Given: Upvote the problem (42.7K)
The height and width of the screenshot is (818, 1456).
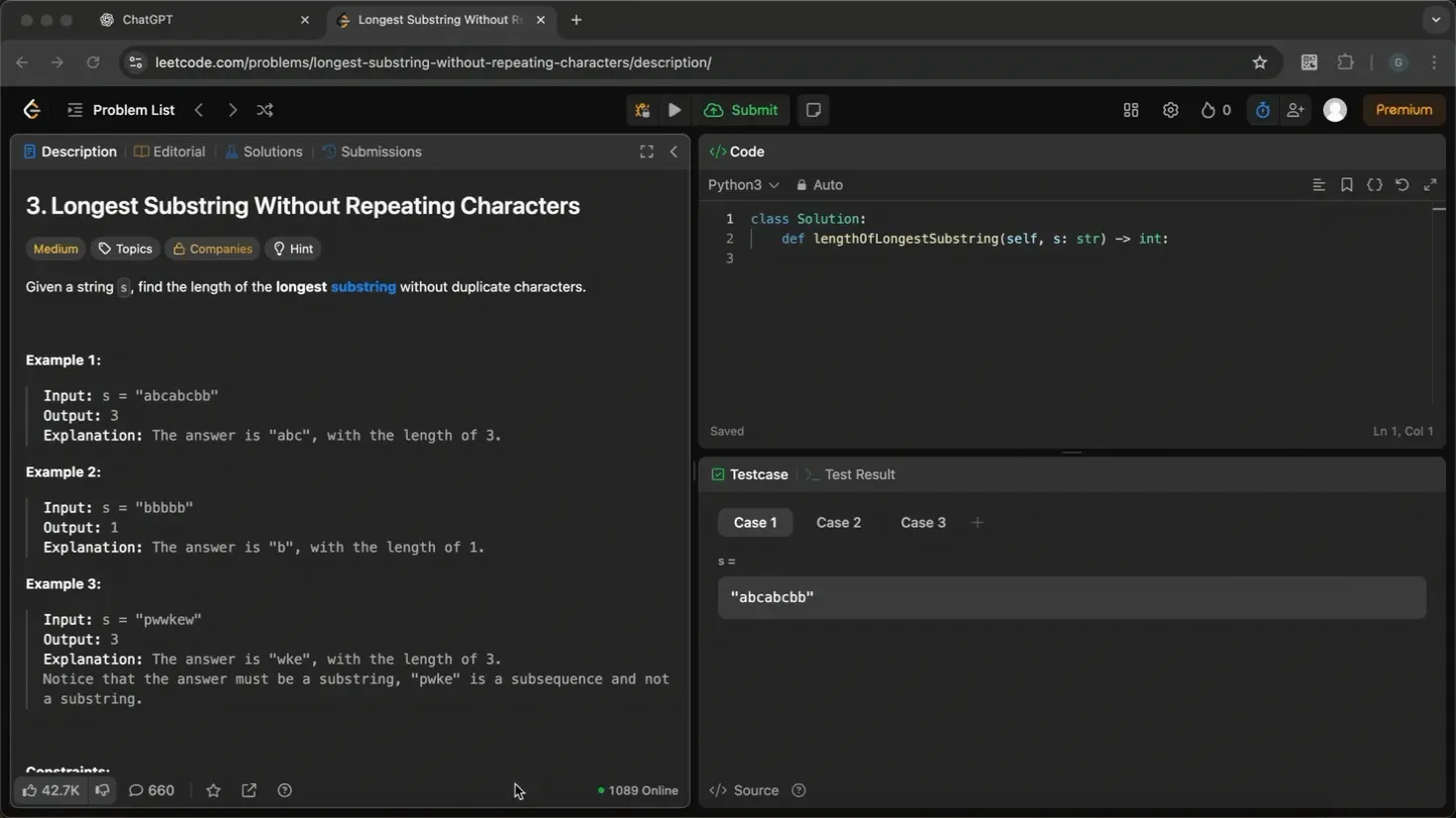Looking at the screenshot, I should tap(51, 790).
